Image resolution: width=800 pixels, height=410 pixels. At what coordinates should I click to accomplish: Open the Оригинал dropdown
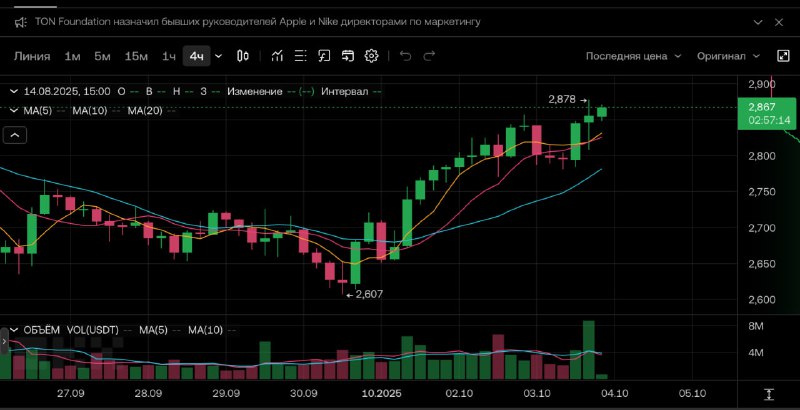tap(727, 56)
